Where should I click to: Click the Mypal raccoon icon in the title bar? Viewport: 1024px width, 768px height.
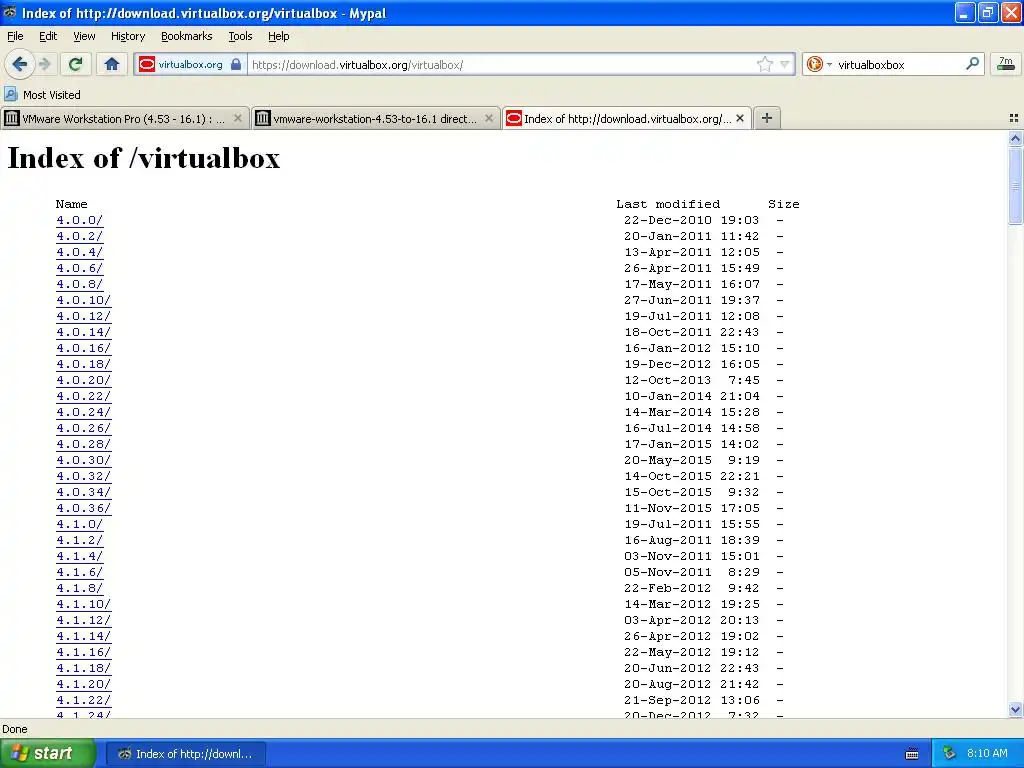(x=10, y=12)
